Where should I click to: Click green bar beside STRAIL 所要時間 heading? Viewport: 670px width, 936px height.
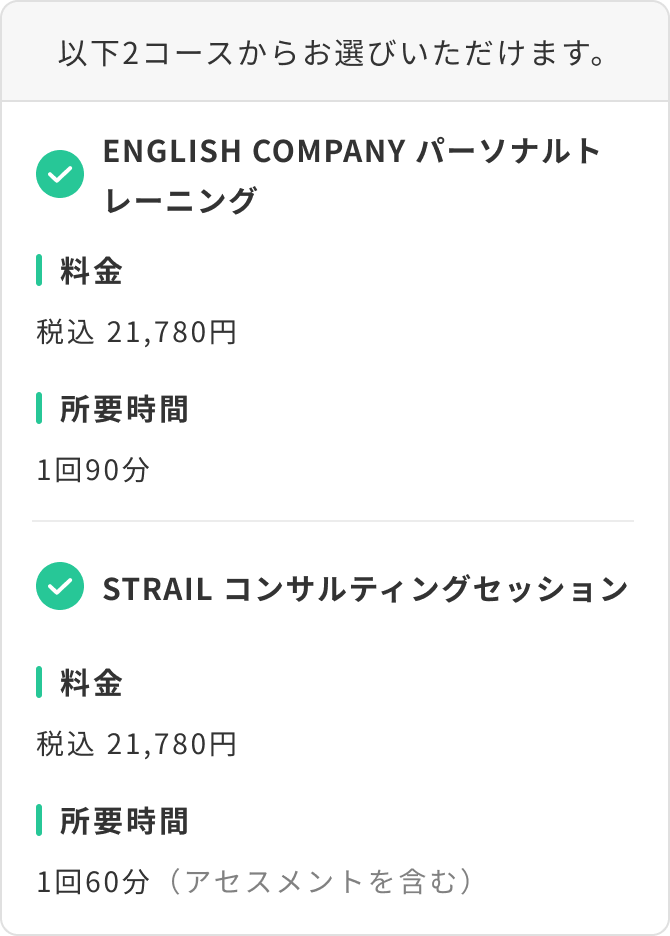tap(39, 820)
